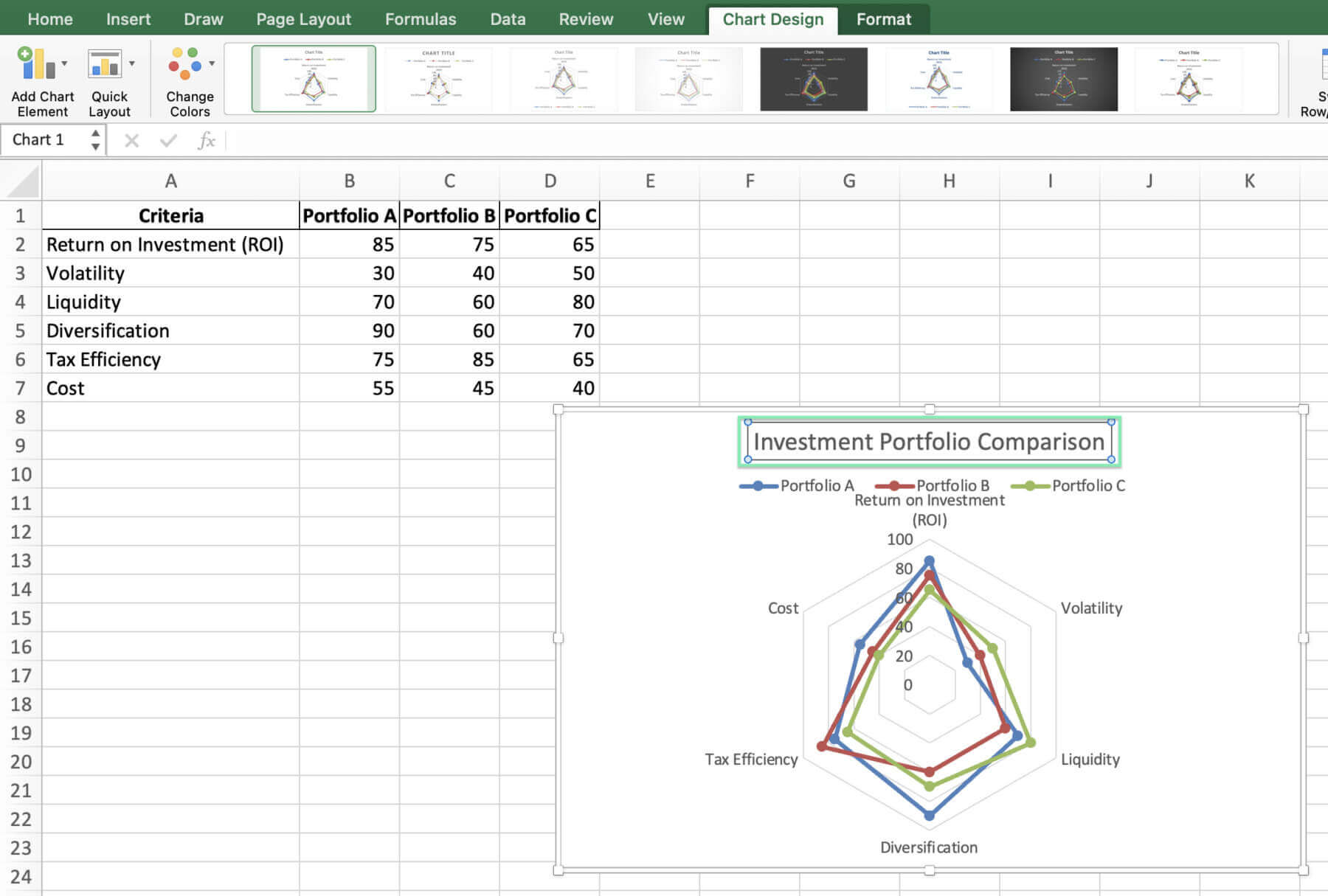1328x896 pixels.
Task: Click the axis value 100 in radar chart
Action: tap(899, 539)
